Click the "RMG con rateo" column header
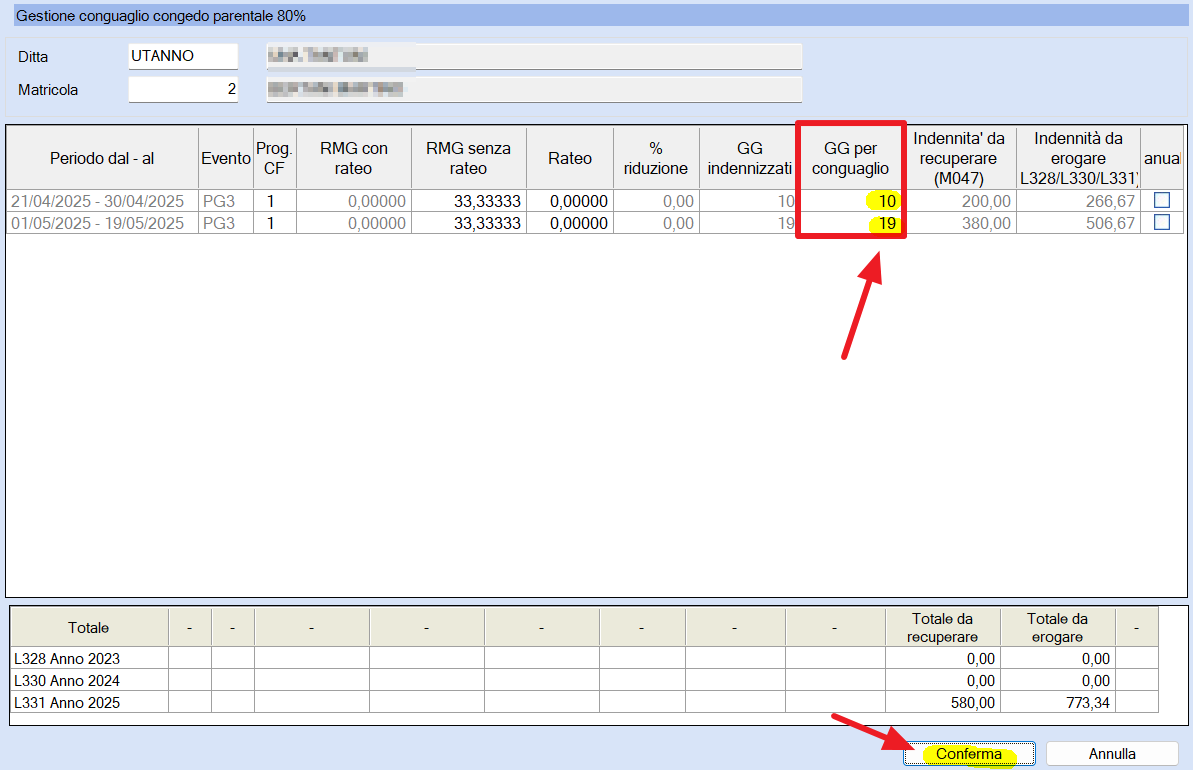Screen dimensions: 1193x770 pos(354,158)
